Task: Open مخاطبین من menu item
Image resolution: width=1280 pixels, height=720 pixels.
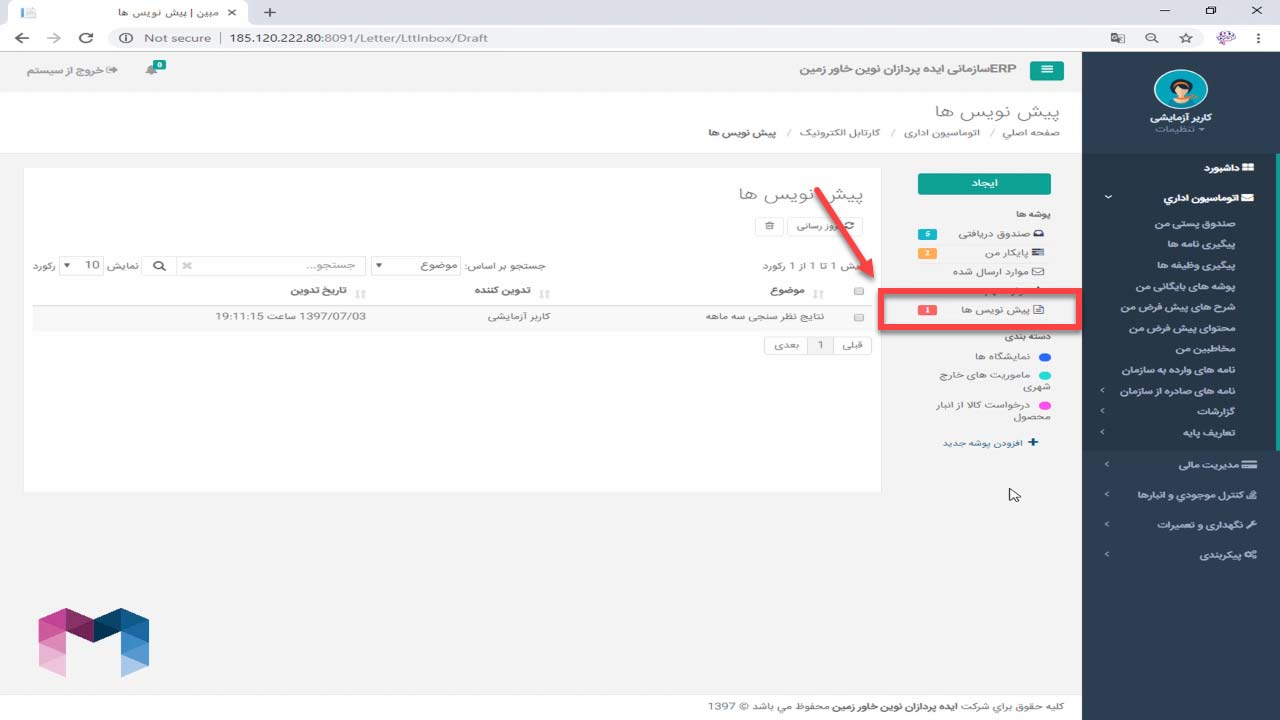Action: point(1206,349)
